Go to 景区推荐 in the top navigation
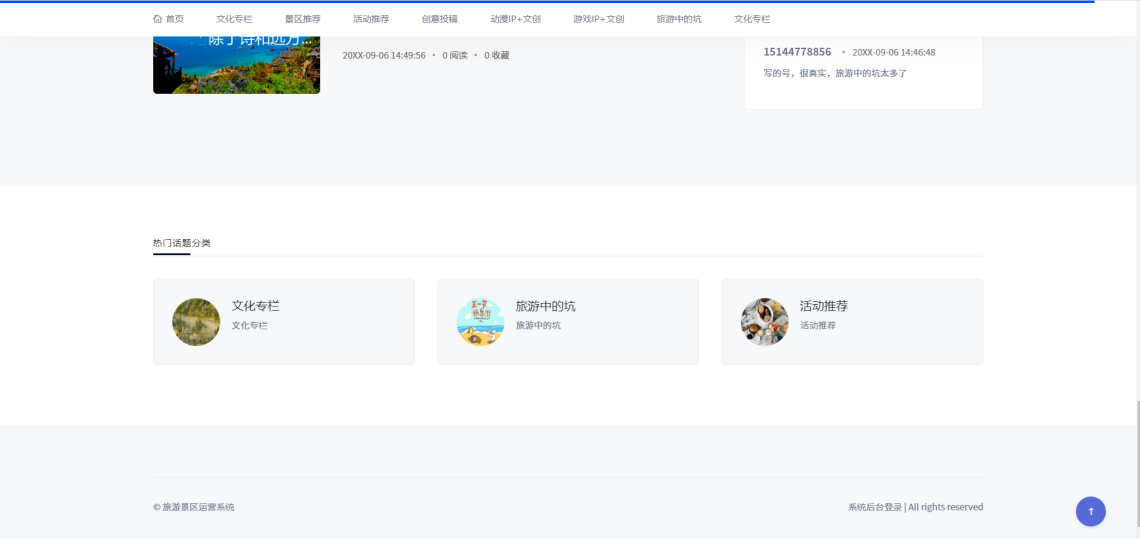The width and height of the screenshot is (1140, 539). pyautogui.click(x=302, y=19)
